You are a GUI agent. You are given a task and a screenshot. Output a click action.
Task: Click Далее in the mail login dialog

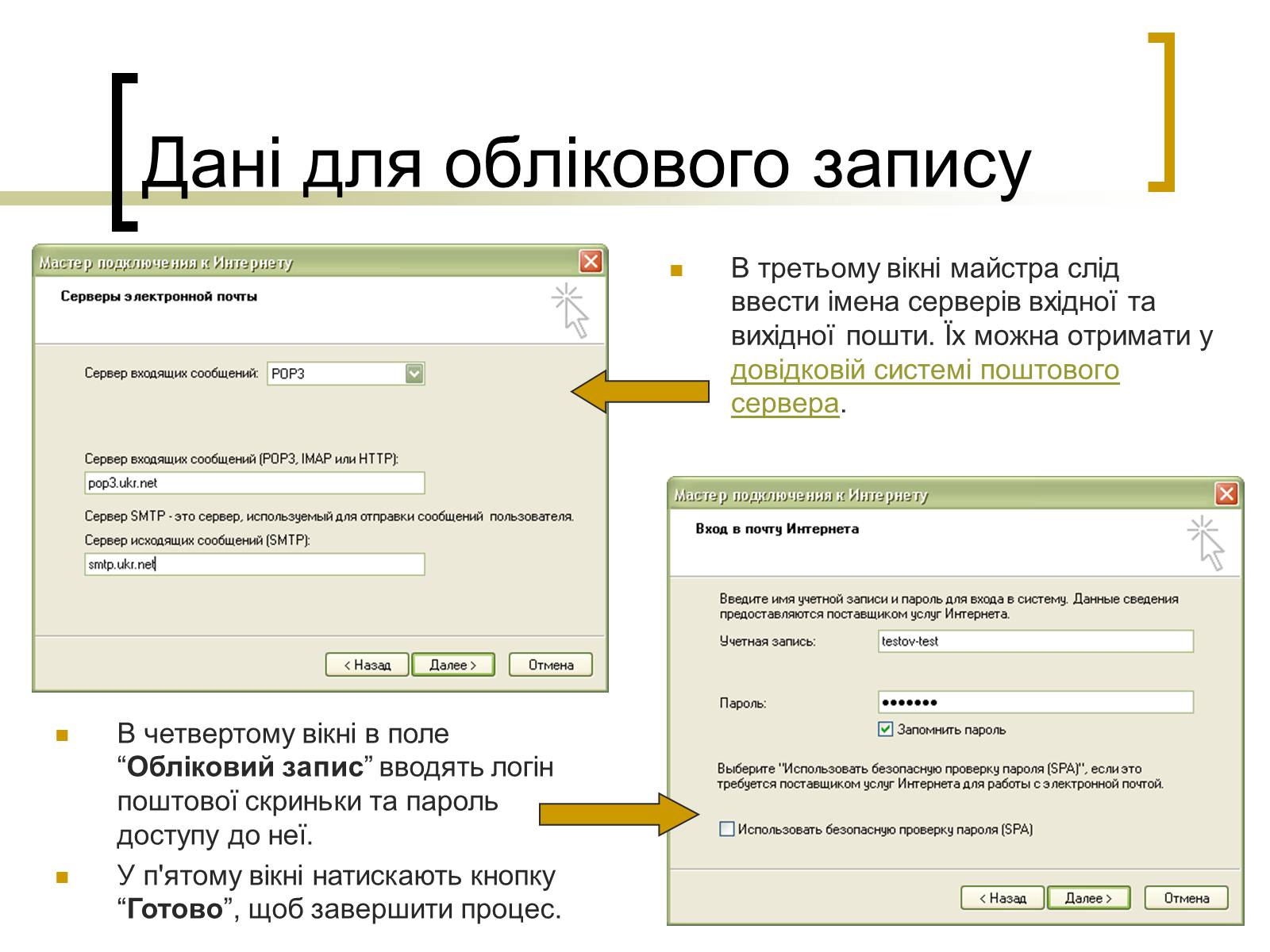pos(1088,898)
